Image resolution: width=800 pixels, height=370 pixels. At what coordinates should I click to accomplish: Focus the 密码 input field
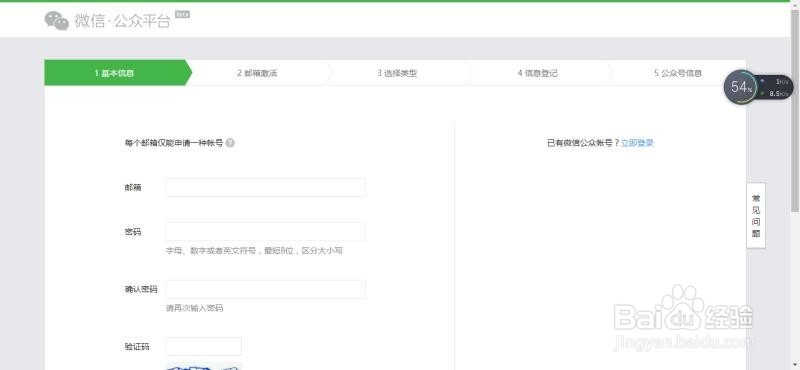(265, 232)
